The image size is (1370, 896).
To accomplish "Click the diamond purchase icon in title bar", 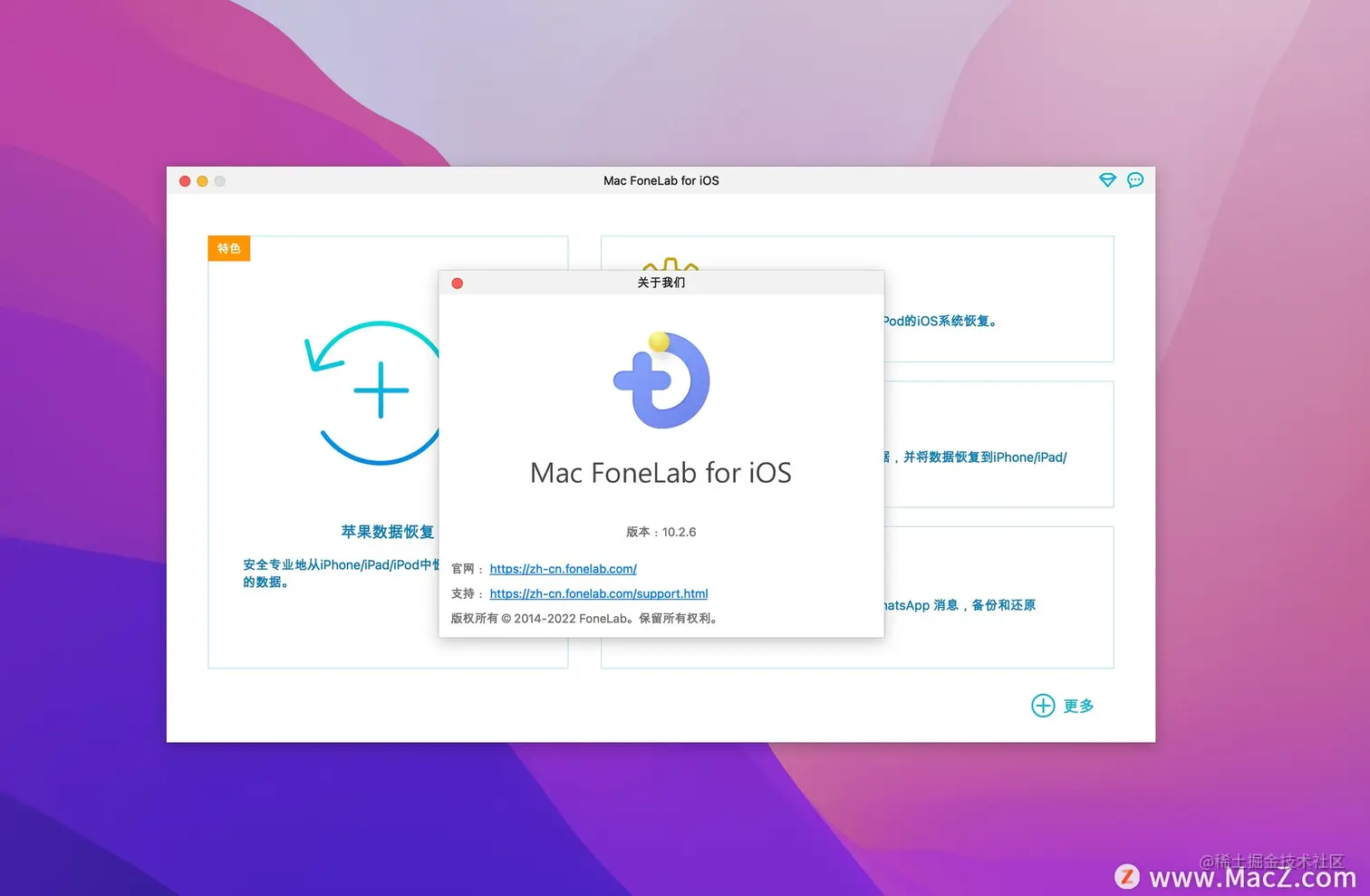I will (1107, 180).
